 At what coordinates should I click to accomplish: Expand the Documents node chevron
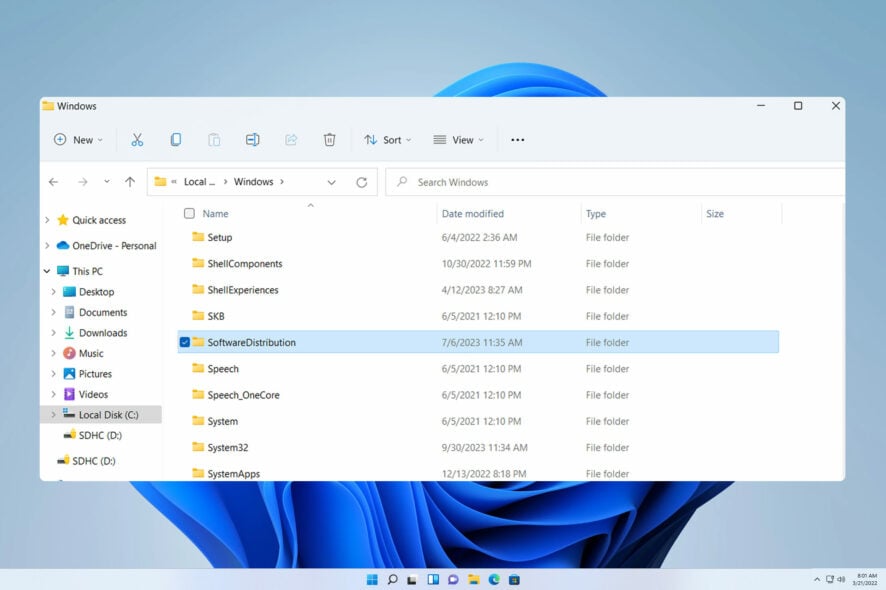tap(54, 312)
